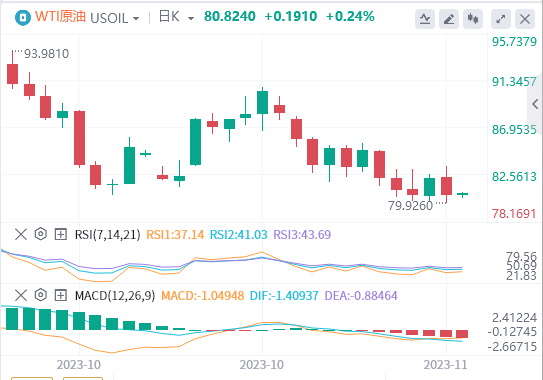Click the DEA:-0.88464 value
This screenshot has width=543, height=380.
point(361,296)
